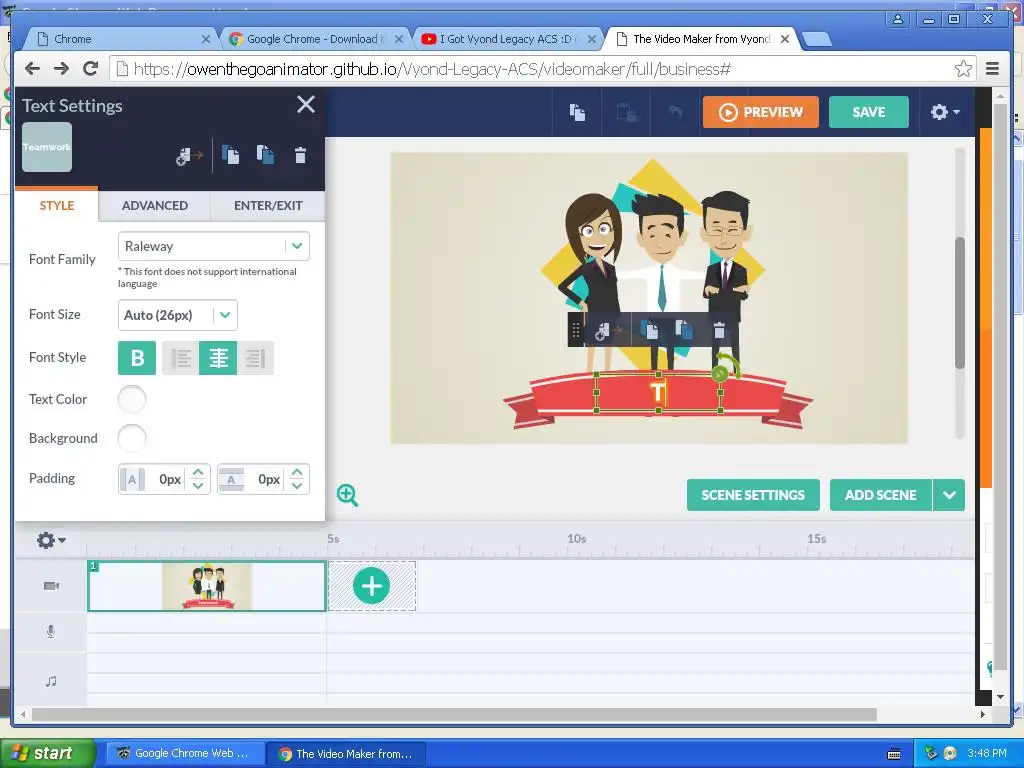Switch to the STYLE tab

pos(57,206)
